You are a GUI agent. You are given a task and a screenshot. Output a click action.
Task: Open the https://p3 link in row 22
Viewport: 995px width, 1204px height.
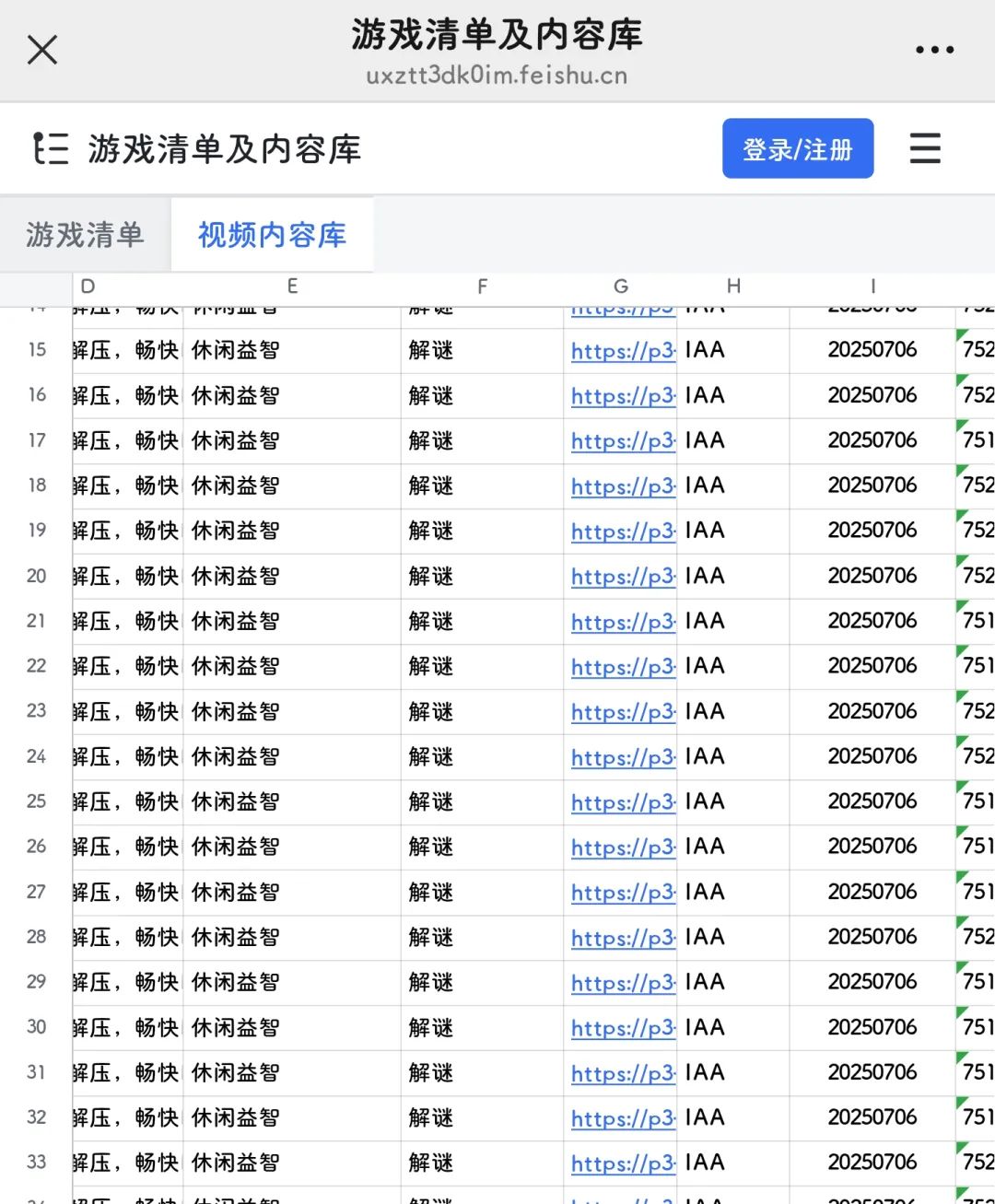(x=624, y=667)
